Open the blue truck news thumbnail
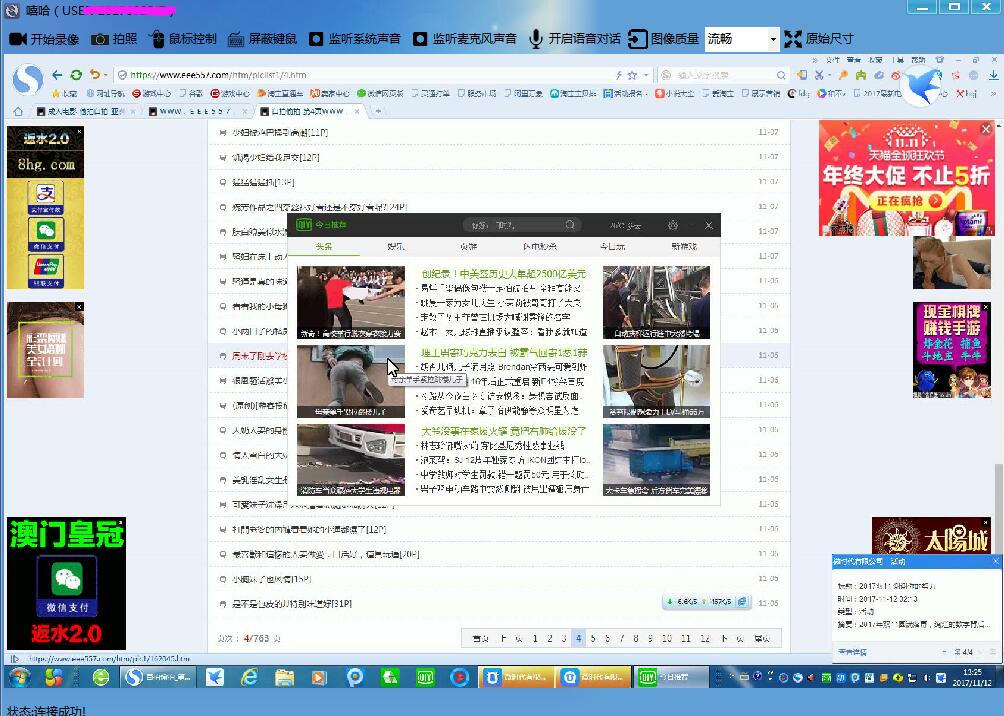Viewport: 1004px width, 716px height. click(656, 460)
